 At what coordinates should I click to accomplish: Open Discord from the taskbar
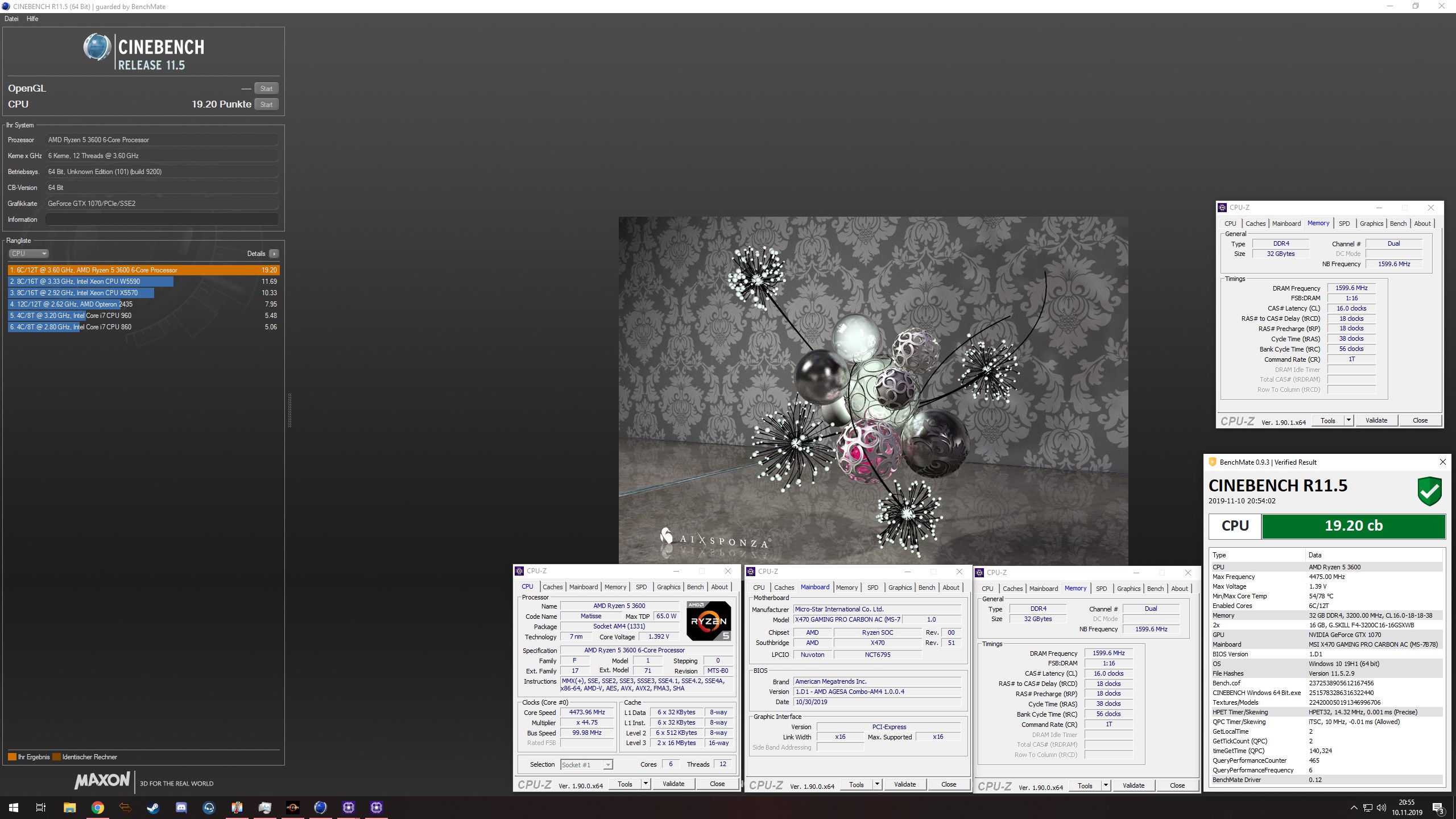pos(181,807)
